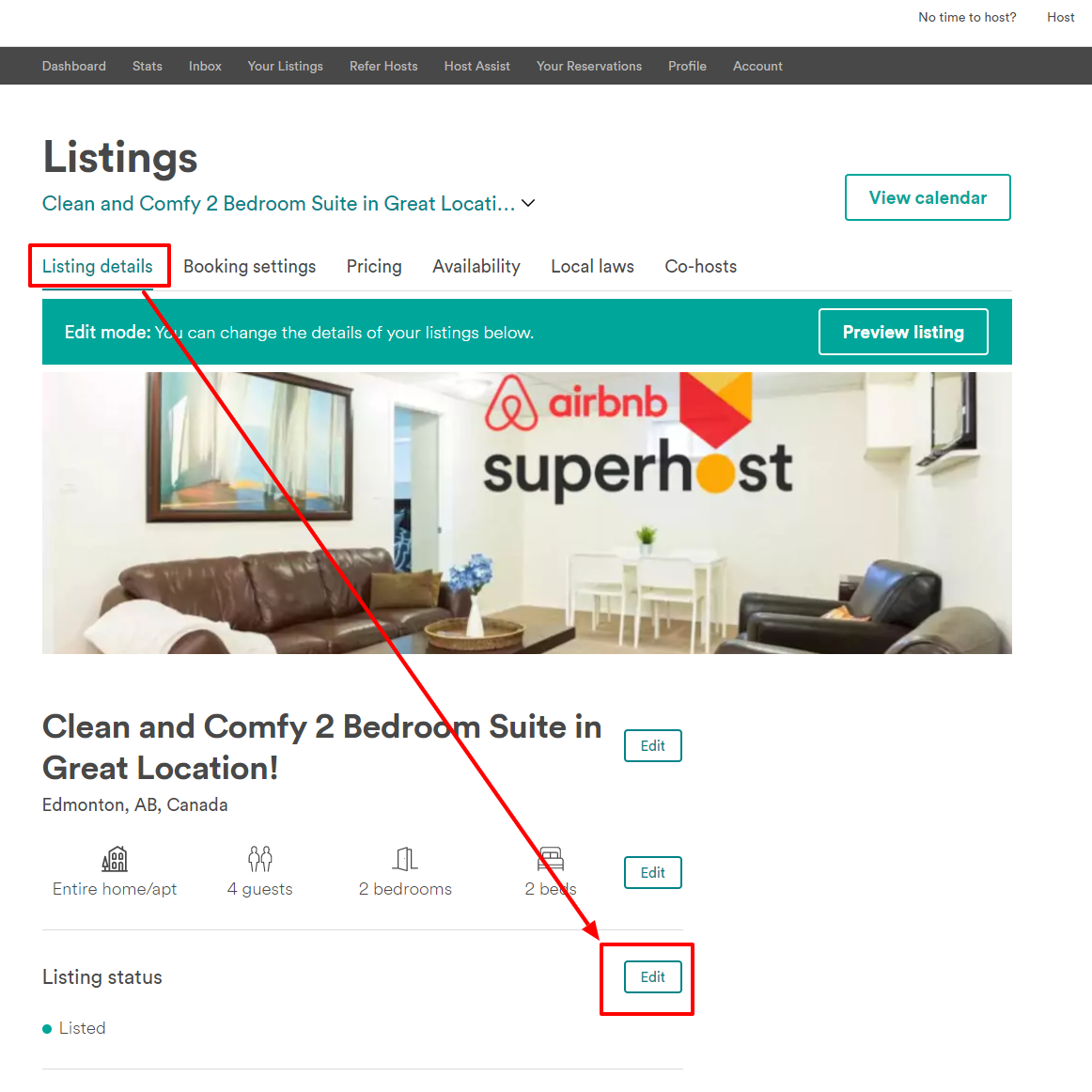This screenshot has height=1092, width=1092.
Task: Switch to the Booking settings tab
Action: pyautogui.click(x=249, y=266)
